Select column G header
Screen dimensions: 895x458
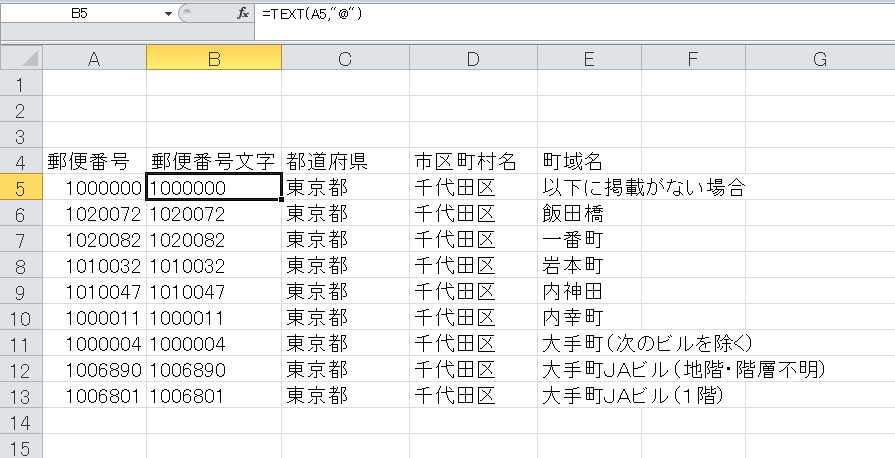(x=820, y=58)
